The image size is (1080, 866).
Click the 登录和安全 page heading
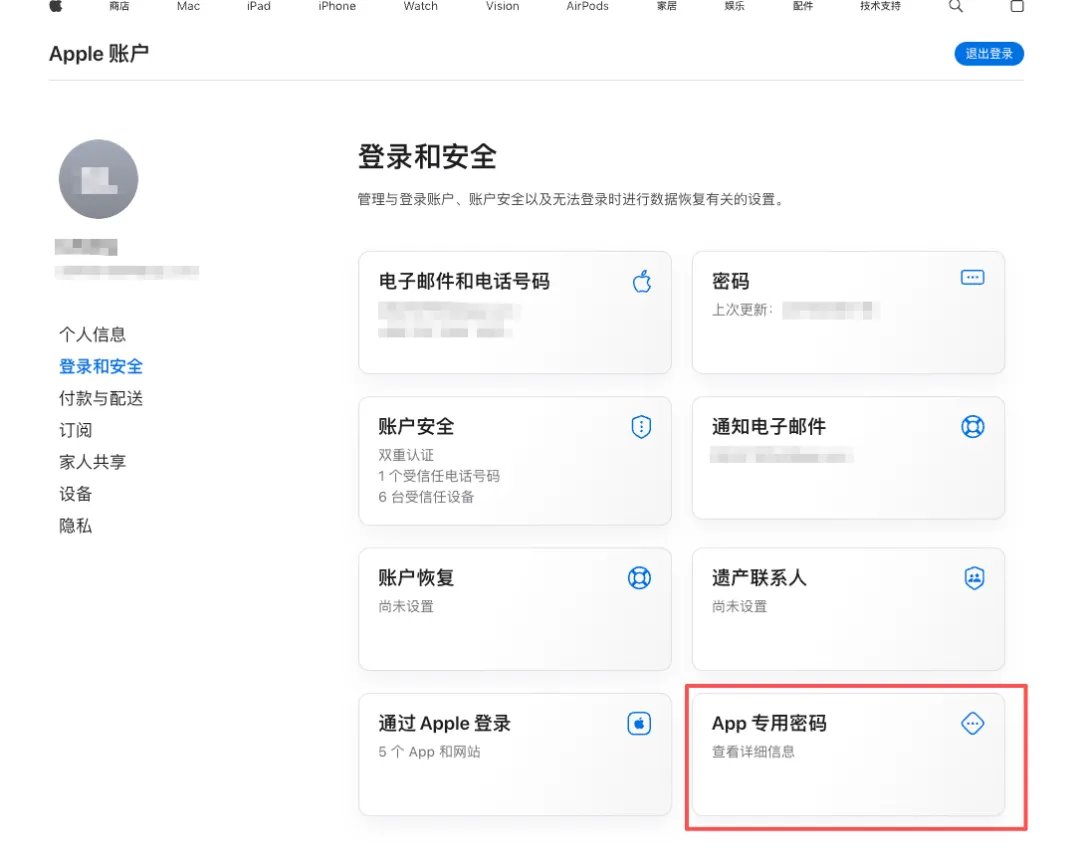[427, 157]
